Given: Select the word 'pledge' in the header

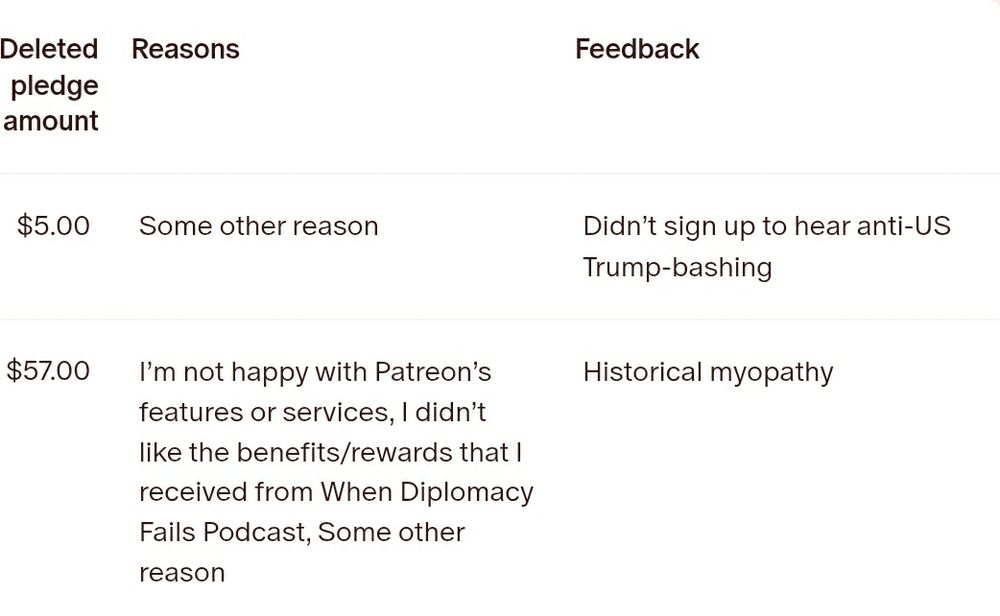Looking at the screenshot, I should (x=54, y=86).
